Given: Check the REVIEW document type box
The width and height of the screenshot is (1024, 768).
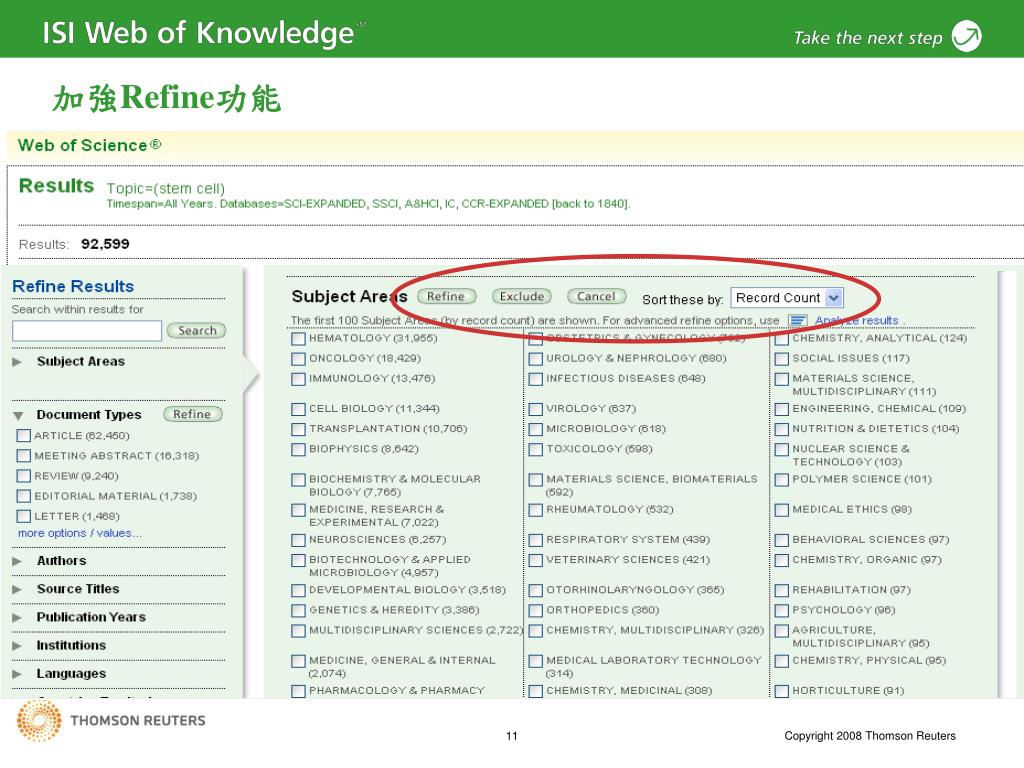Looking at the screenshot, I should click(24, 476).
